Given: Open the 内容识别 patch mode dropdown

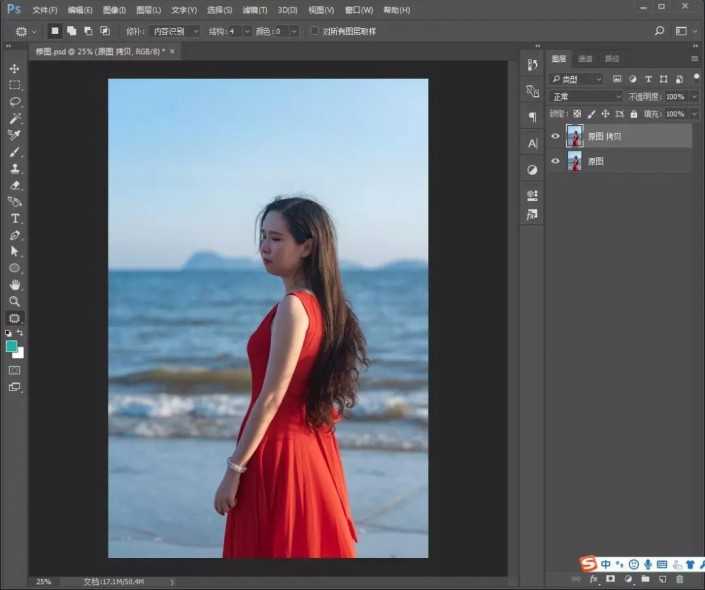Looking at the screenshot, I should (176, 31).
